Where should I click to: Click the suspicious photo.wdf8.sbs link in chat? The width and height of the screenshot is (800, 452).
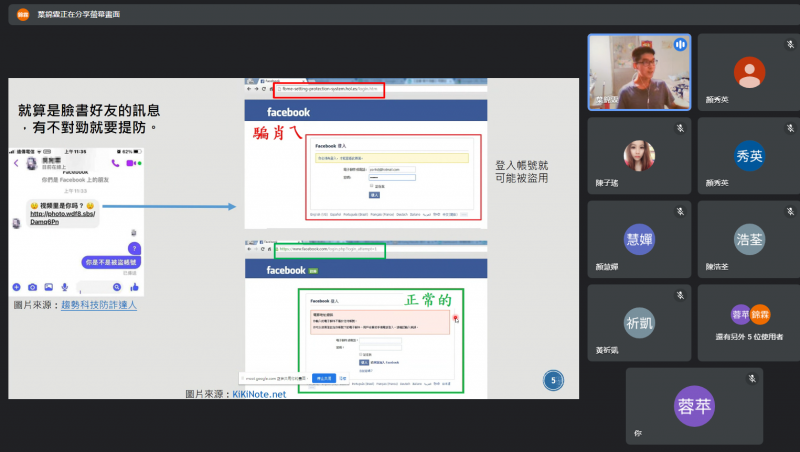point(62,218)
